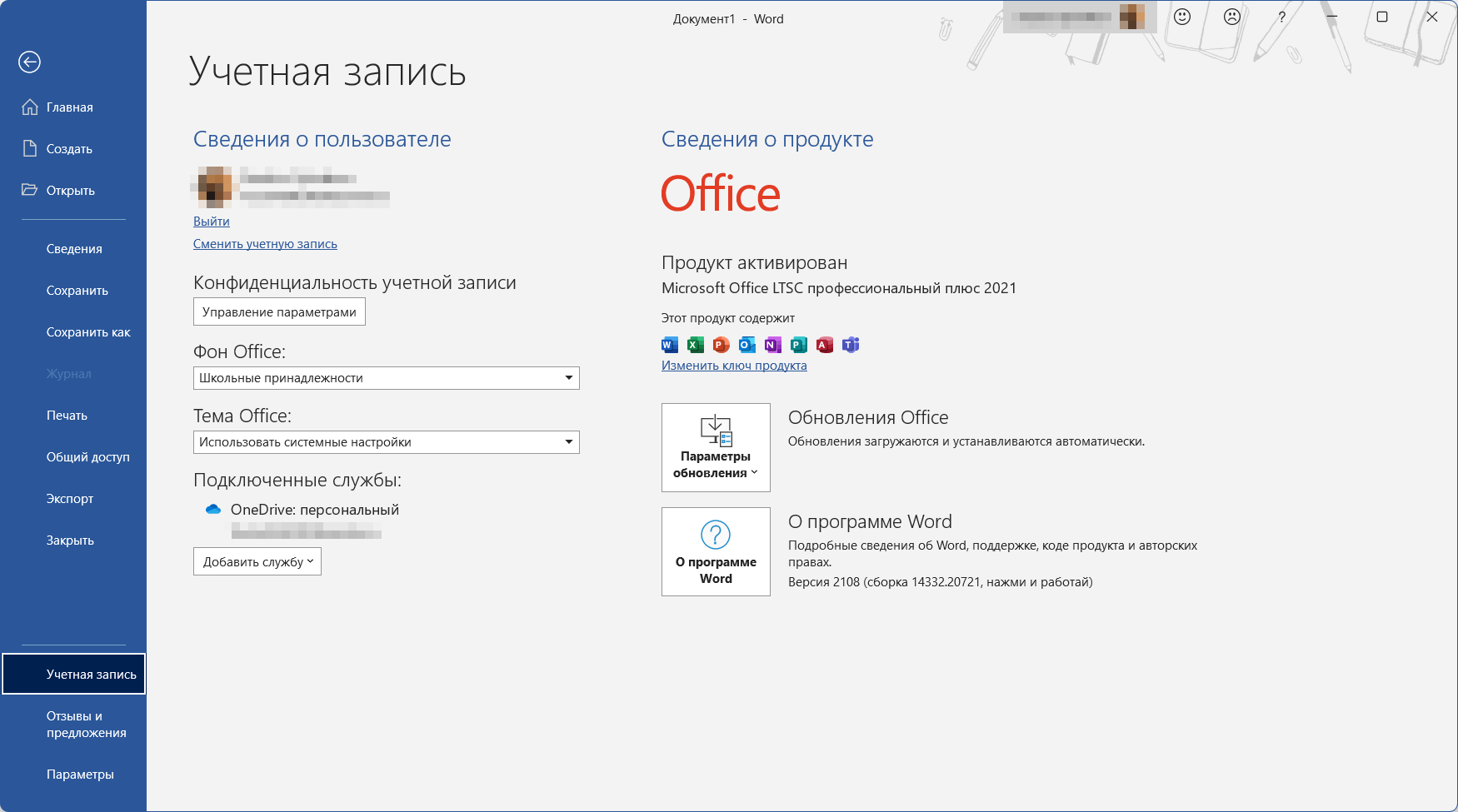The width and height of the screenshot is (1458, 812).
Task: Click the user profile picture in account info
Action: coord(214,187)
